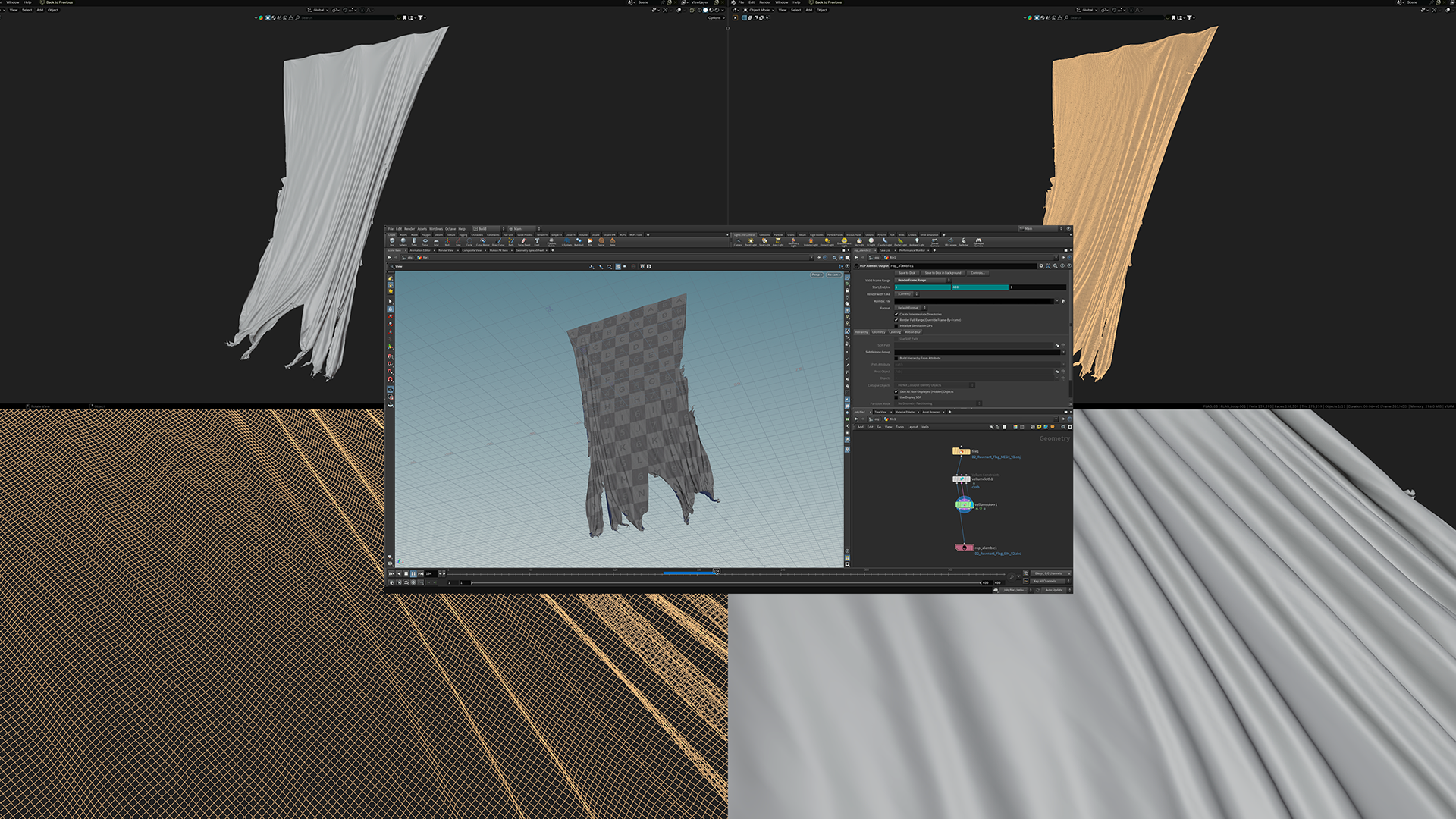Select the Sphere shelf tool
The height and width of the screenshot is (819, 1456).
coord(403,241)
